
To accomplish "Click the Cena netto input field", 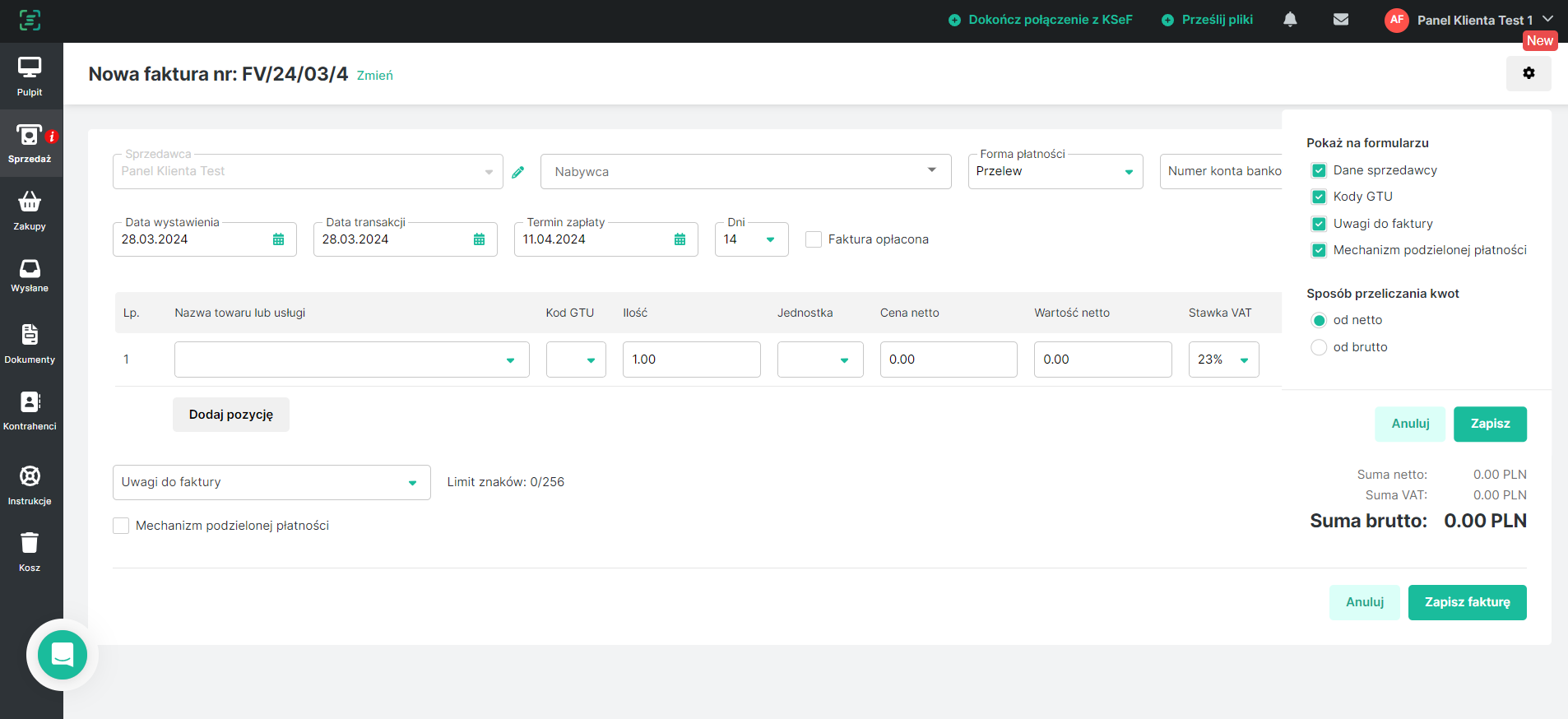I will coord(948,359).
